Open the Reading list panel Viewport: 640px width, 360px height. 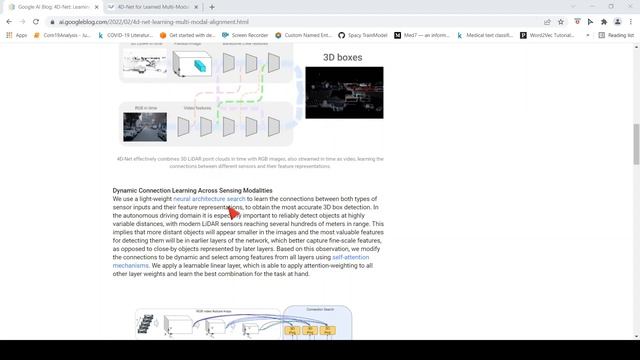(x=616, y=36)
